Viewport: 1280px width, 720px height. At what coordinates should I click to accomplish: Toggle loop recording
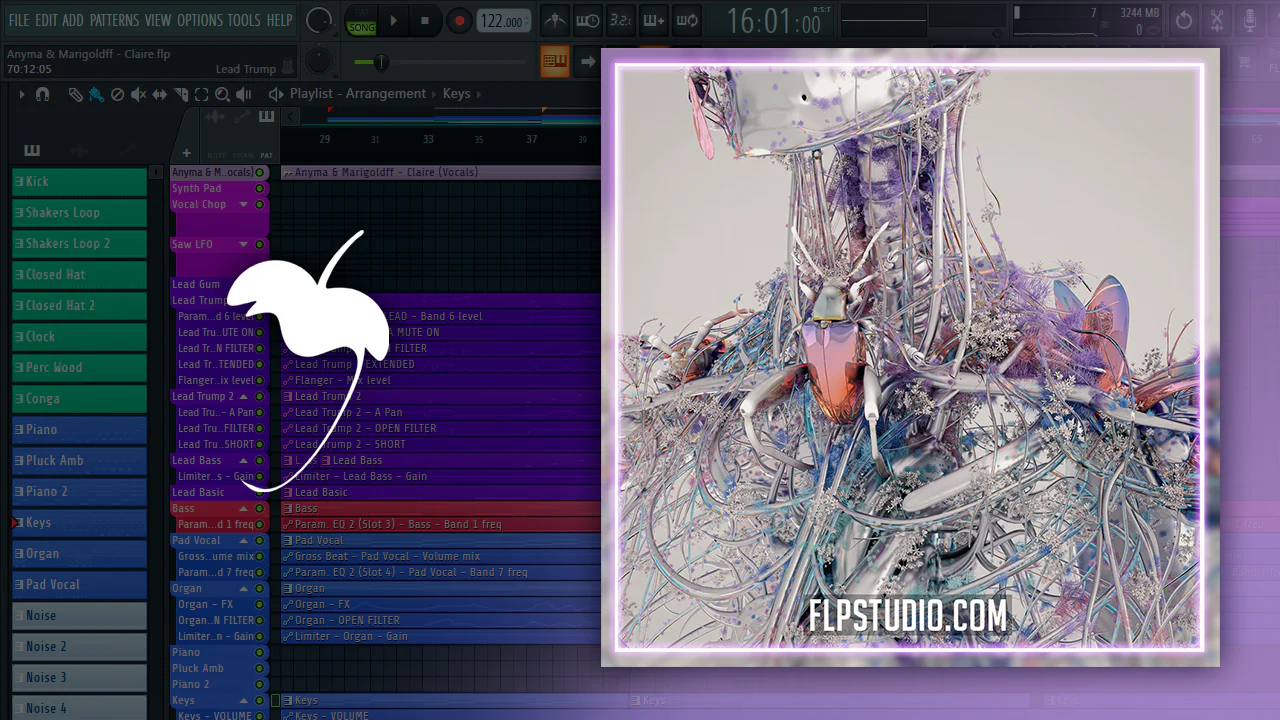[686, 20]
